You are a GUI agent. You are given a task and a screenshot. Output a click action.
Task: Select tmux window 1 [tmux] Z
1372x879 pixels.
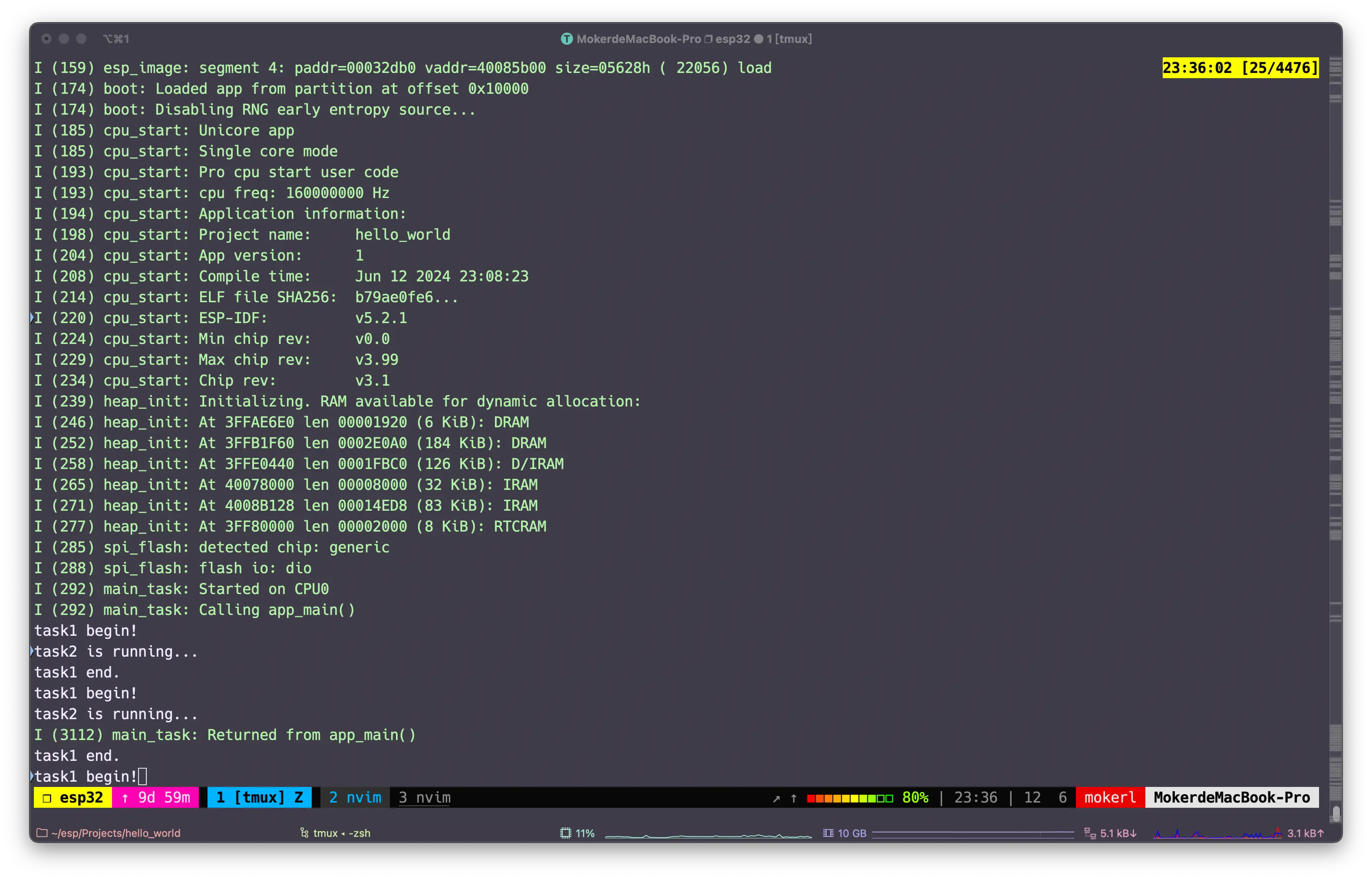click(x=260, y=797)
